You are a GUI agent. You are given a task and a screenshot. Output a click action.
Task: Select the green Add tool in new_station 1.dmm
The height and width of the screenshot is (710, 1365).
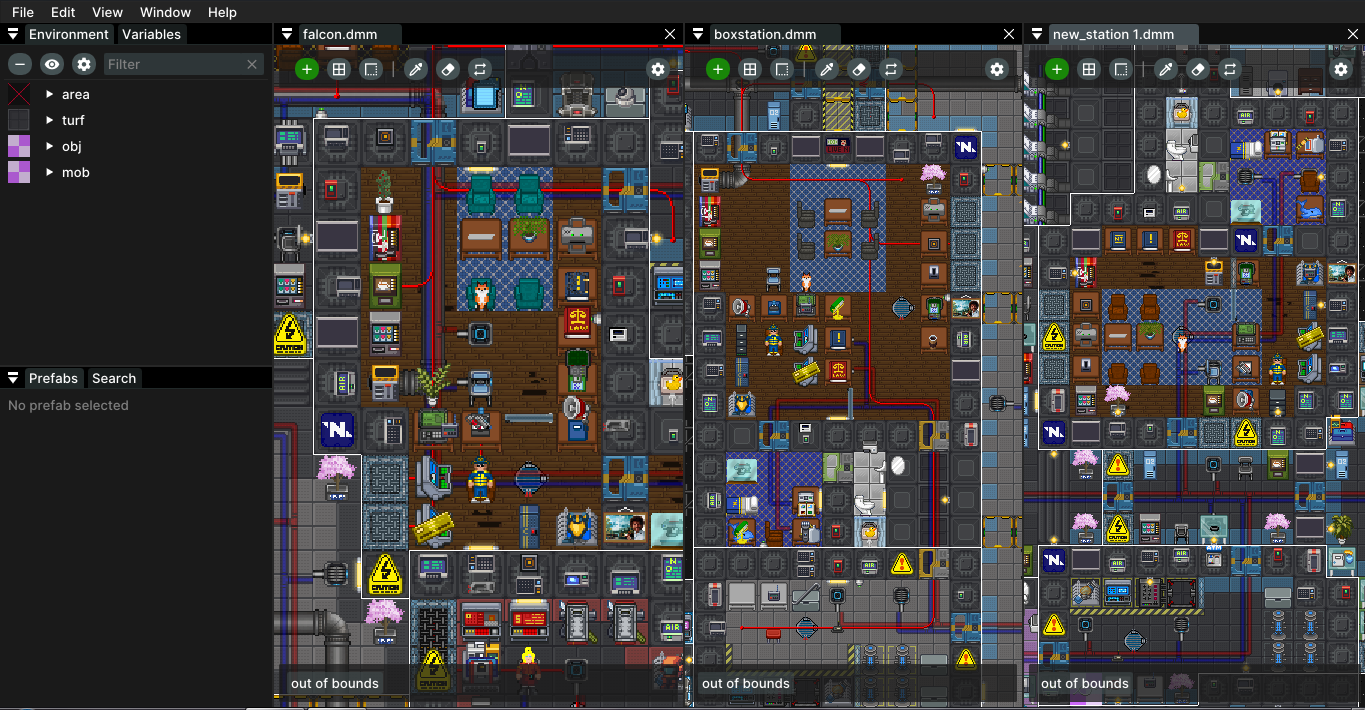click(x=1057, y=69)
